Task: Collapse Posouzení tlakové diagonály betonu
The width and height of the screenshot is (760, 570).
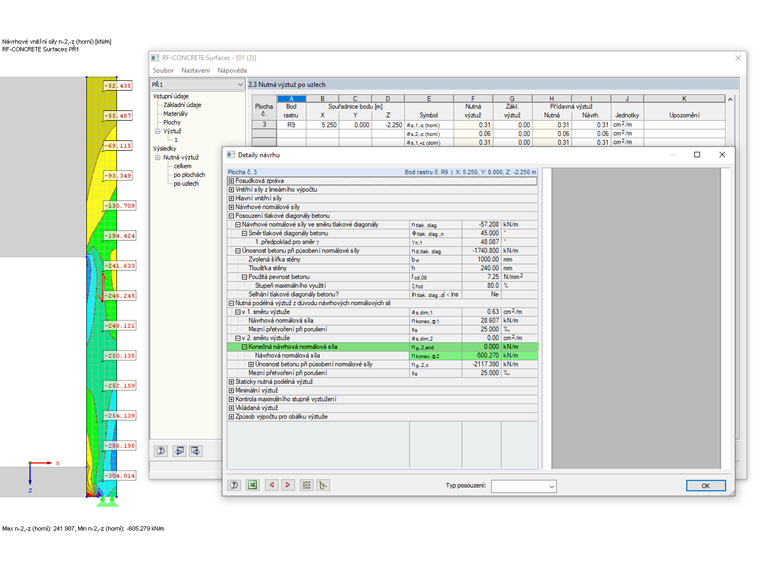Action: (231, 216)
